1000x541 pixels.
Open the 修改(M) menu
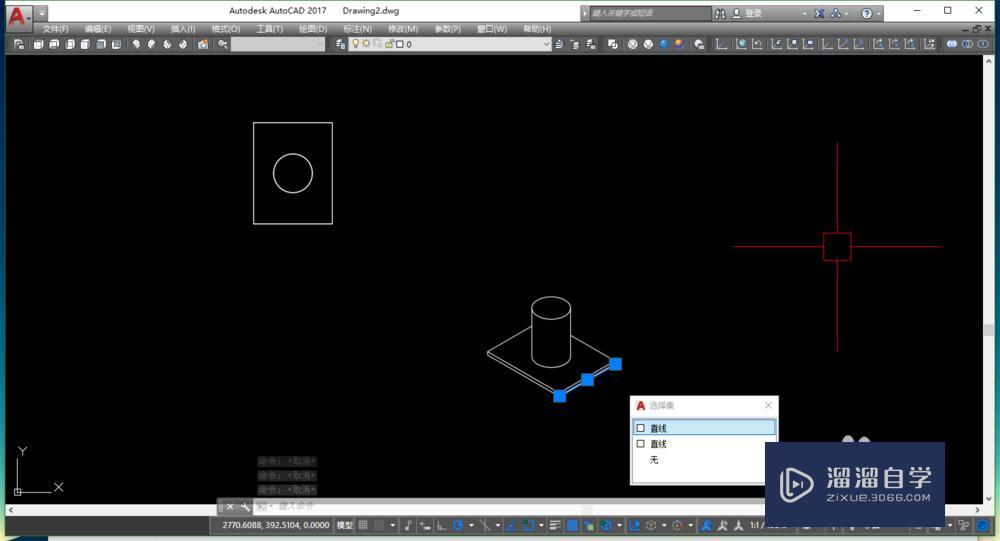point(402,29)
